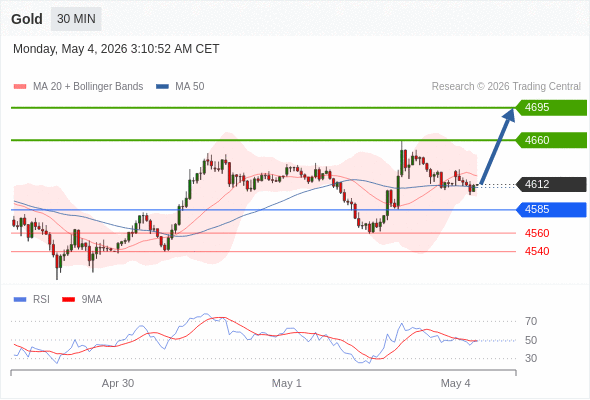The image size is (590, 400).
Task: Click the 4660 green resistance price label
Action: point(551,140)
